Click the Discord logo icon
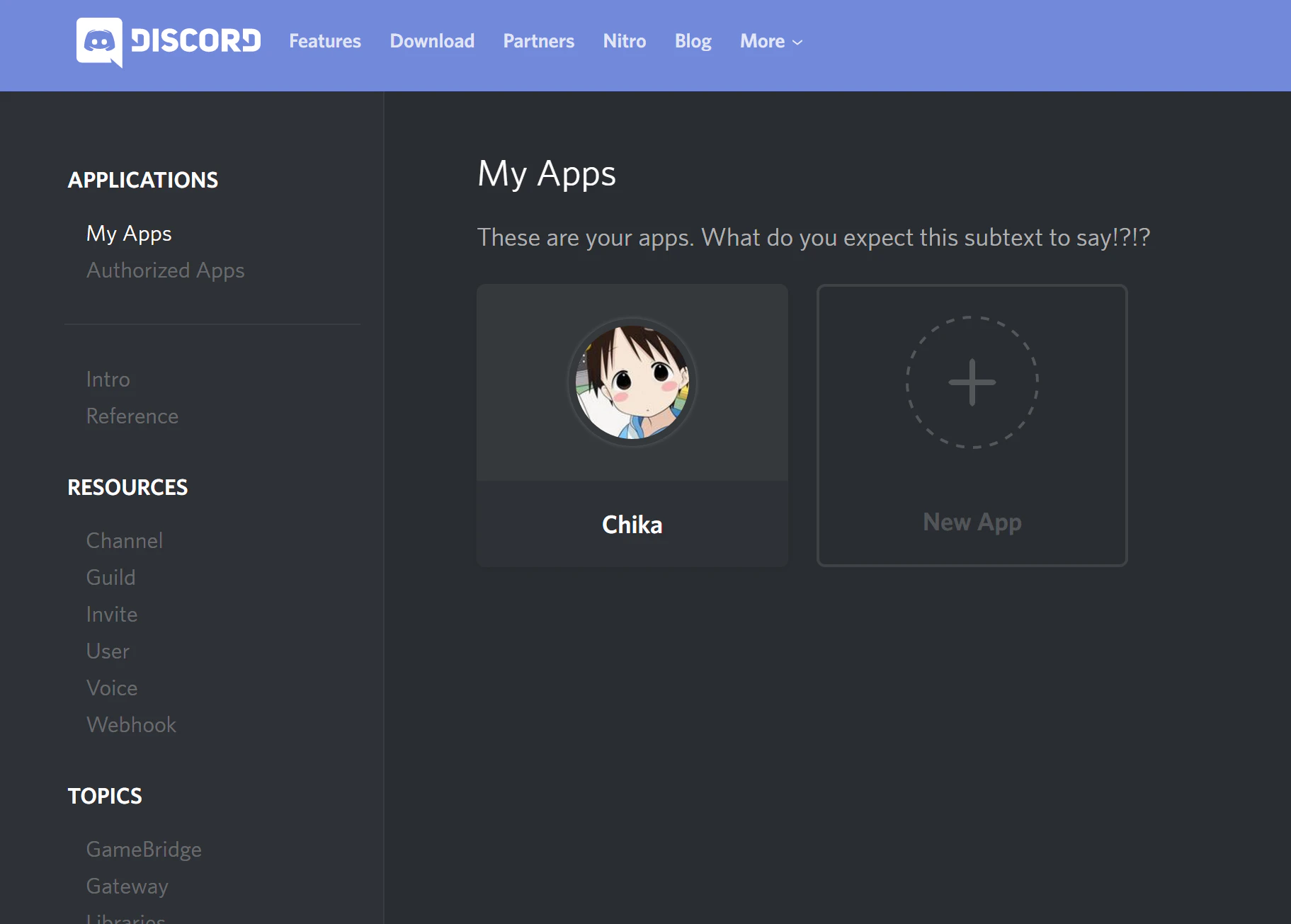The height and width of the screenshot is (924, 1291). 99,42
